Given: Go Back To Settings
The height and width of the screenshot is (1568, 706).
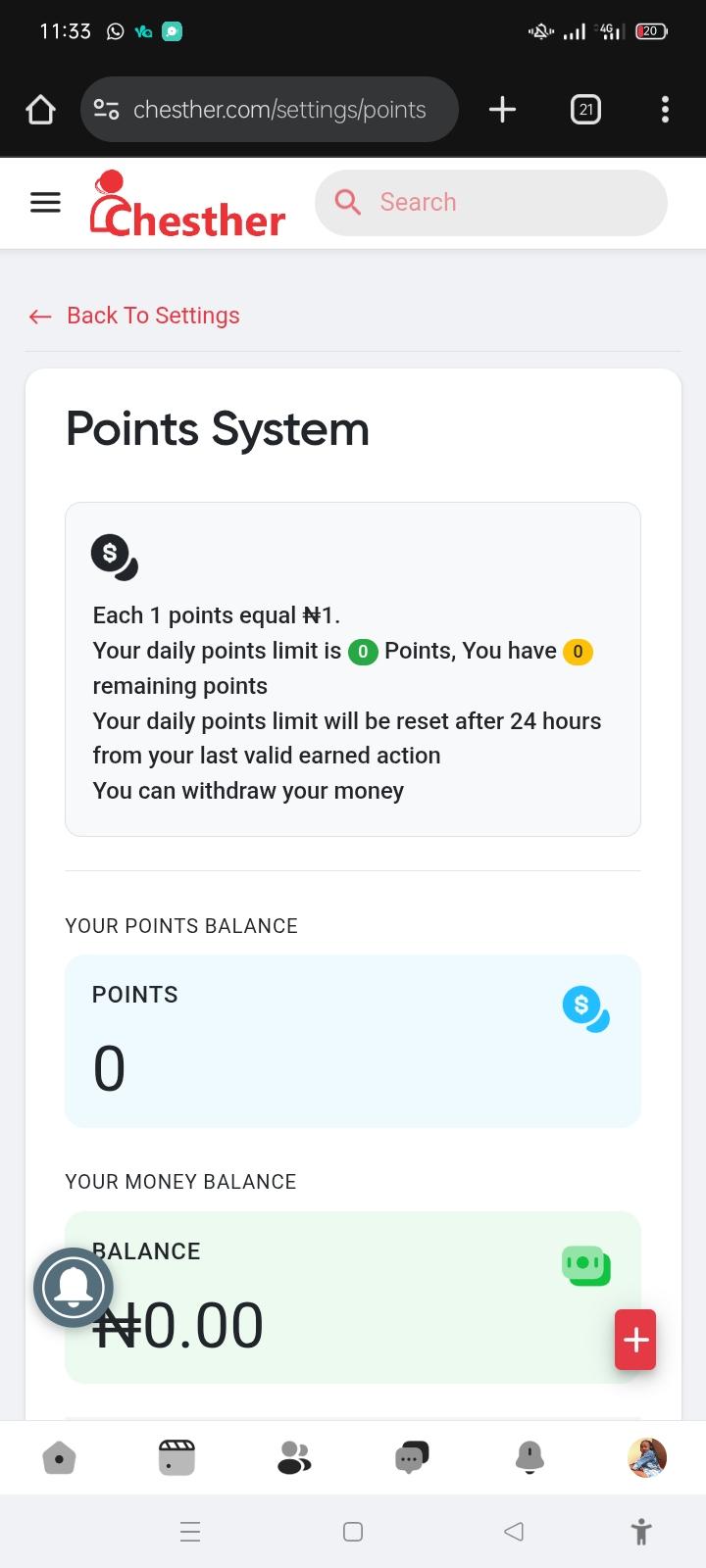Looking at the screenshot, I should [x=134, y=316].
